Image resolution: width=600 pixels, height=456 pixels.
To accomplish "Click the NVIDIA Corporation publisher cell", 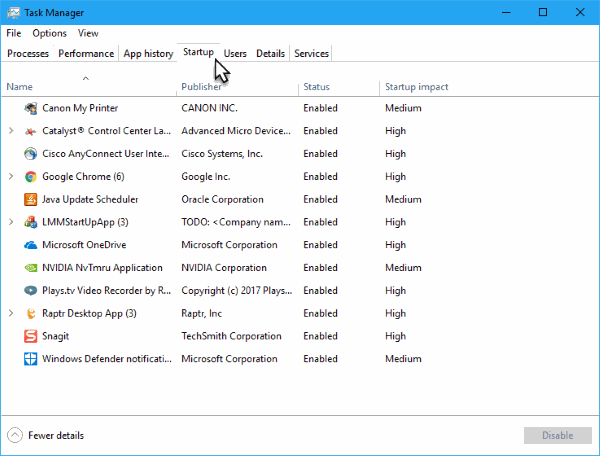I will pos(224,268).
